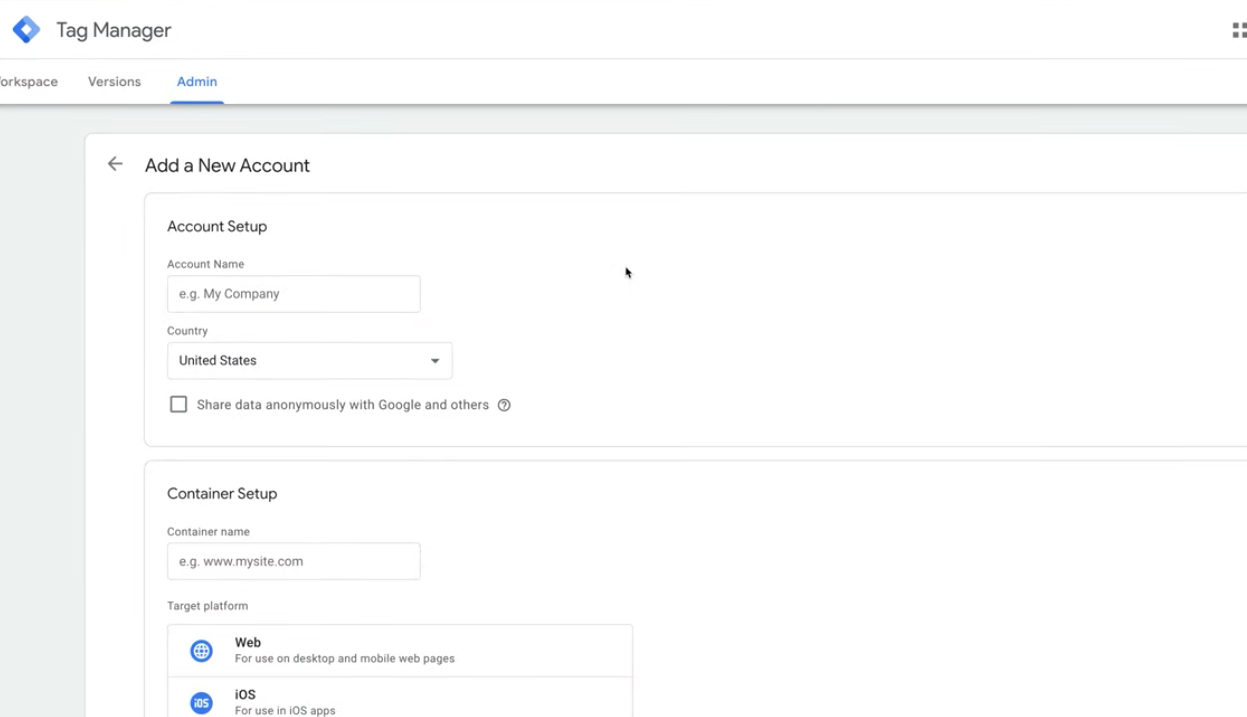Select the Admin tab

pos(197,82)
